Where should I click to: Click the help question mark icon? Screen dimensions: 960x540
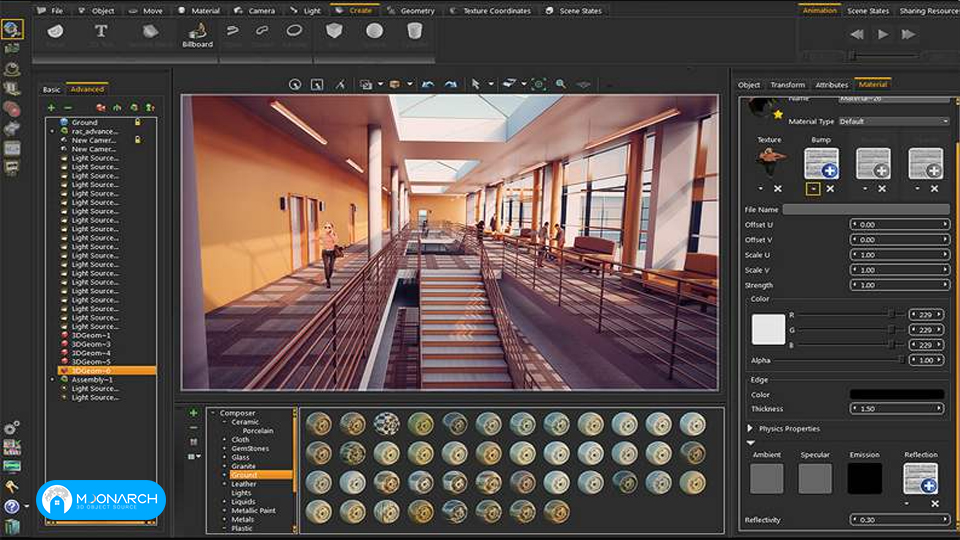tap(12, 506)
